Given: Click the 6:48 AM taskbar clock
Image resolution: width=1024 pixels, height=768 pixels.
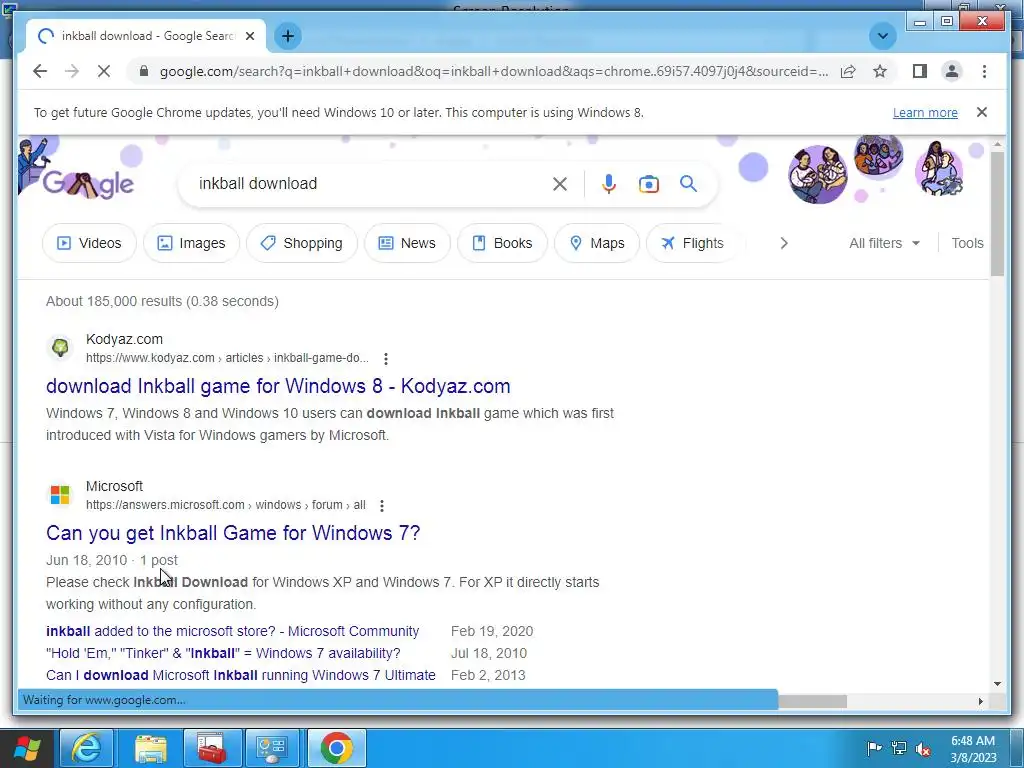Looking at the screenshot, I should 973,748.
